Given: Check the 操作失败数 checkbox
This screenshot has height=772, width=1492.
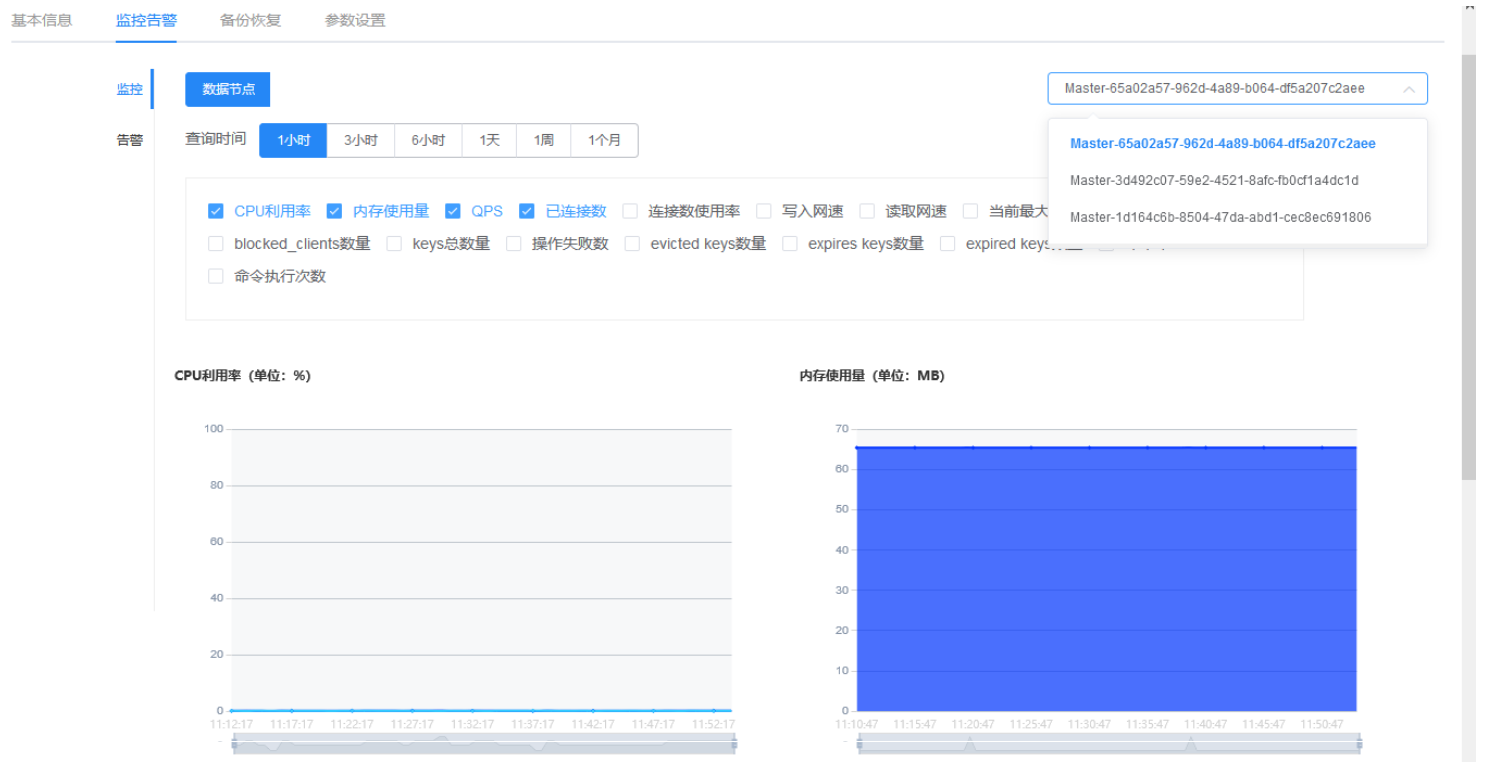Looking at the screenshot, I should (x=514, y=244).
